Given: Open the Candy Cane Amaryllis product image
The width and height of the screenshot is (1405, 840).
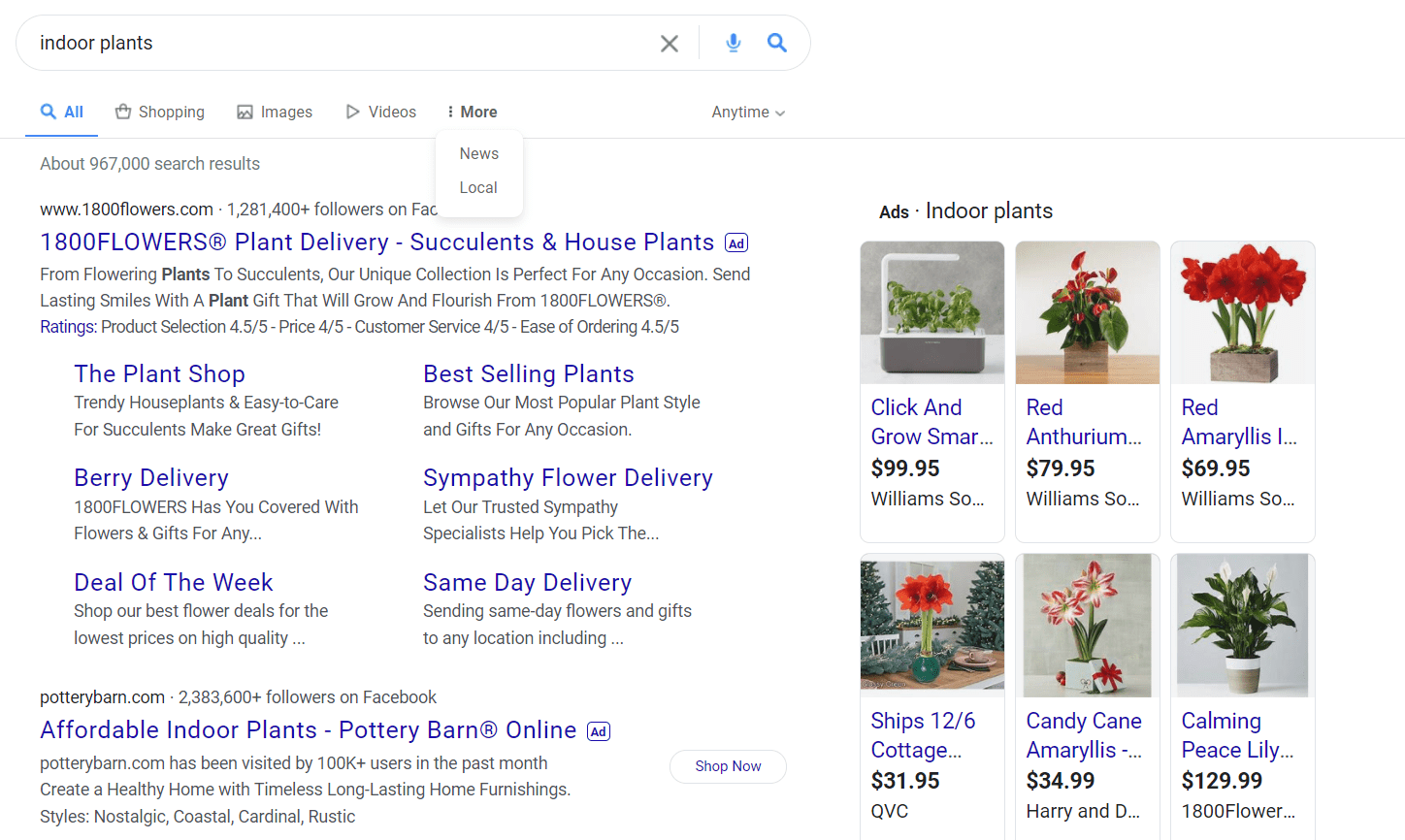Looking at the screenshot, I should point(1088,626).
